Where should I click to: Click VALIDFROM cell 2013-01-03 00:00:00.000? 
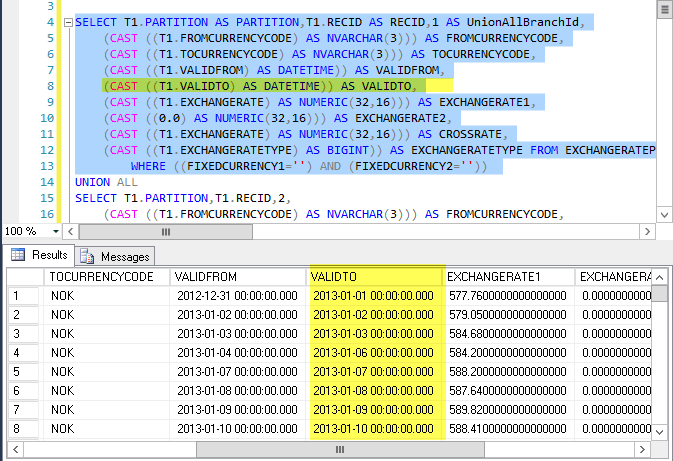(237, 334)
